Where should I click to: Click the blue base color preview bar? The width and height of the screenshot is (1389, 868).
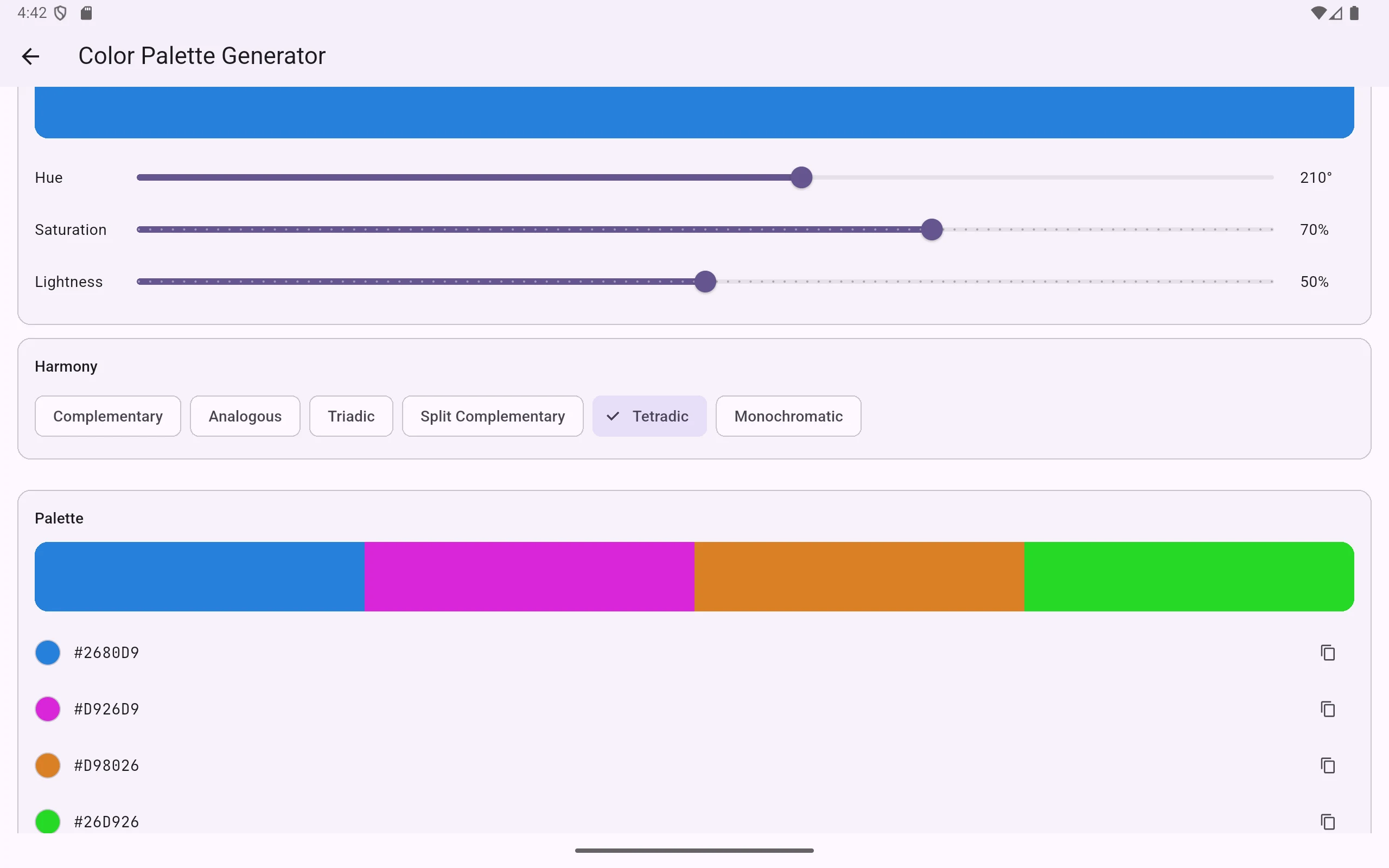[694, 112]
